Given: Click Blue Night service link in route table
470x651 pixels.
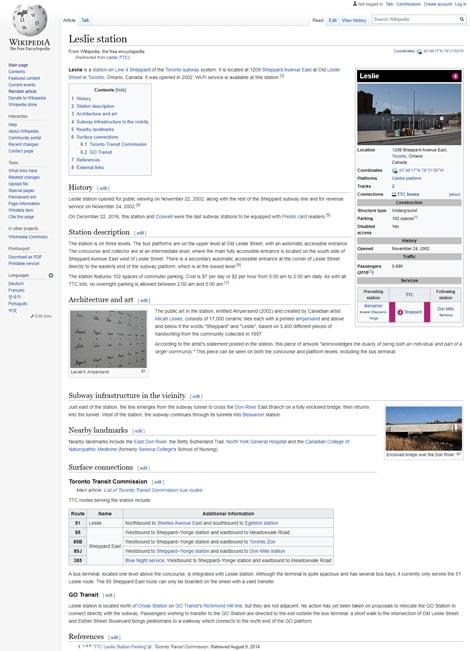Looking at the screenshot, I should tap(145, 560).
